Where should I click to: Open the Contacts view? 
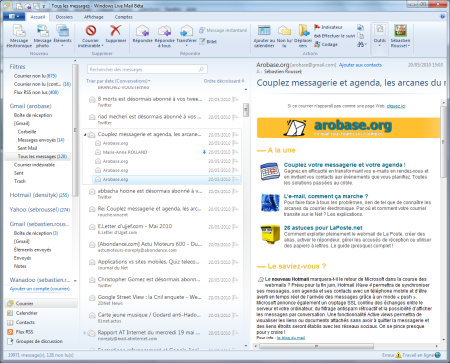41,322
